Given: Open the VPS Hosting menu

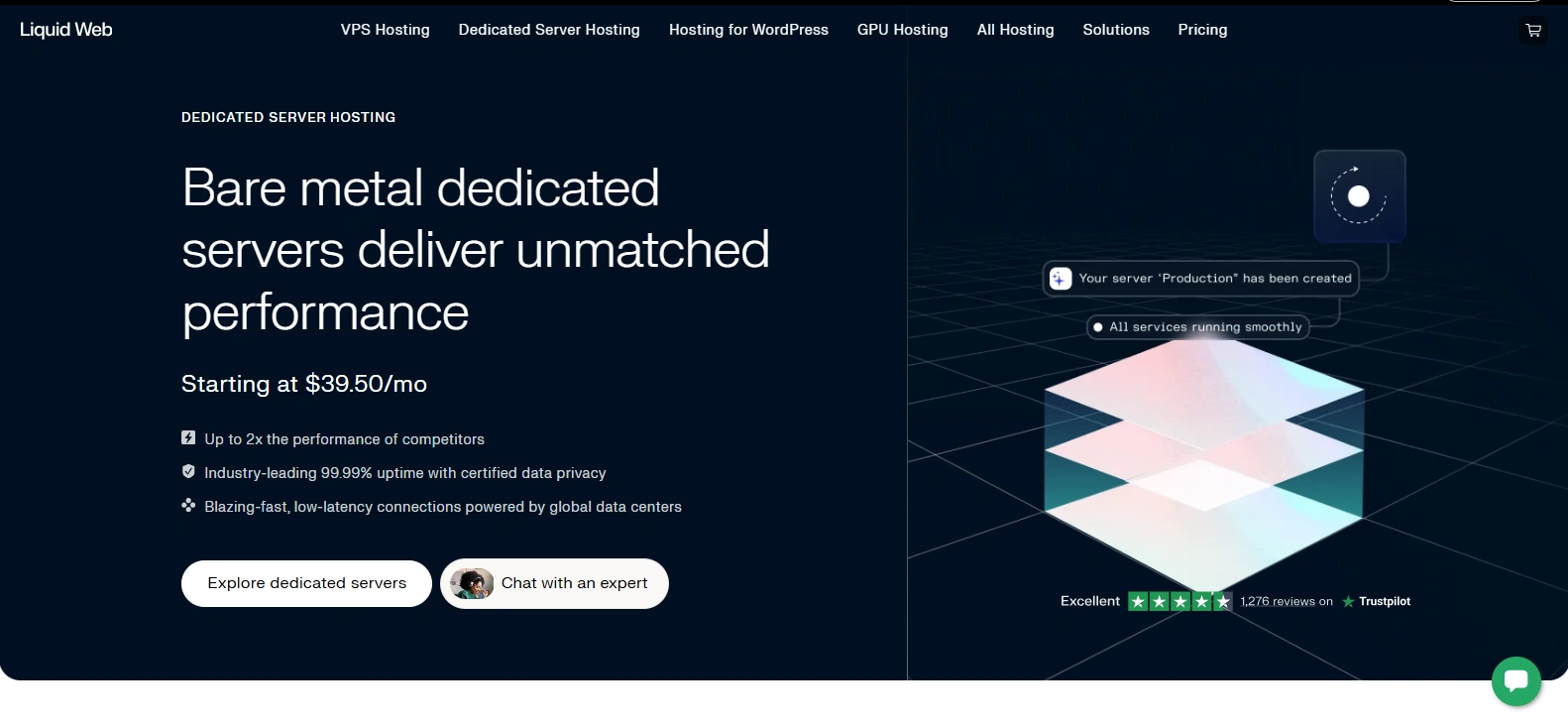Looking at the screenshot, I should pyautogui.click(x=386, y=30).
